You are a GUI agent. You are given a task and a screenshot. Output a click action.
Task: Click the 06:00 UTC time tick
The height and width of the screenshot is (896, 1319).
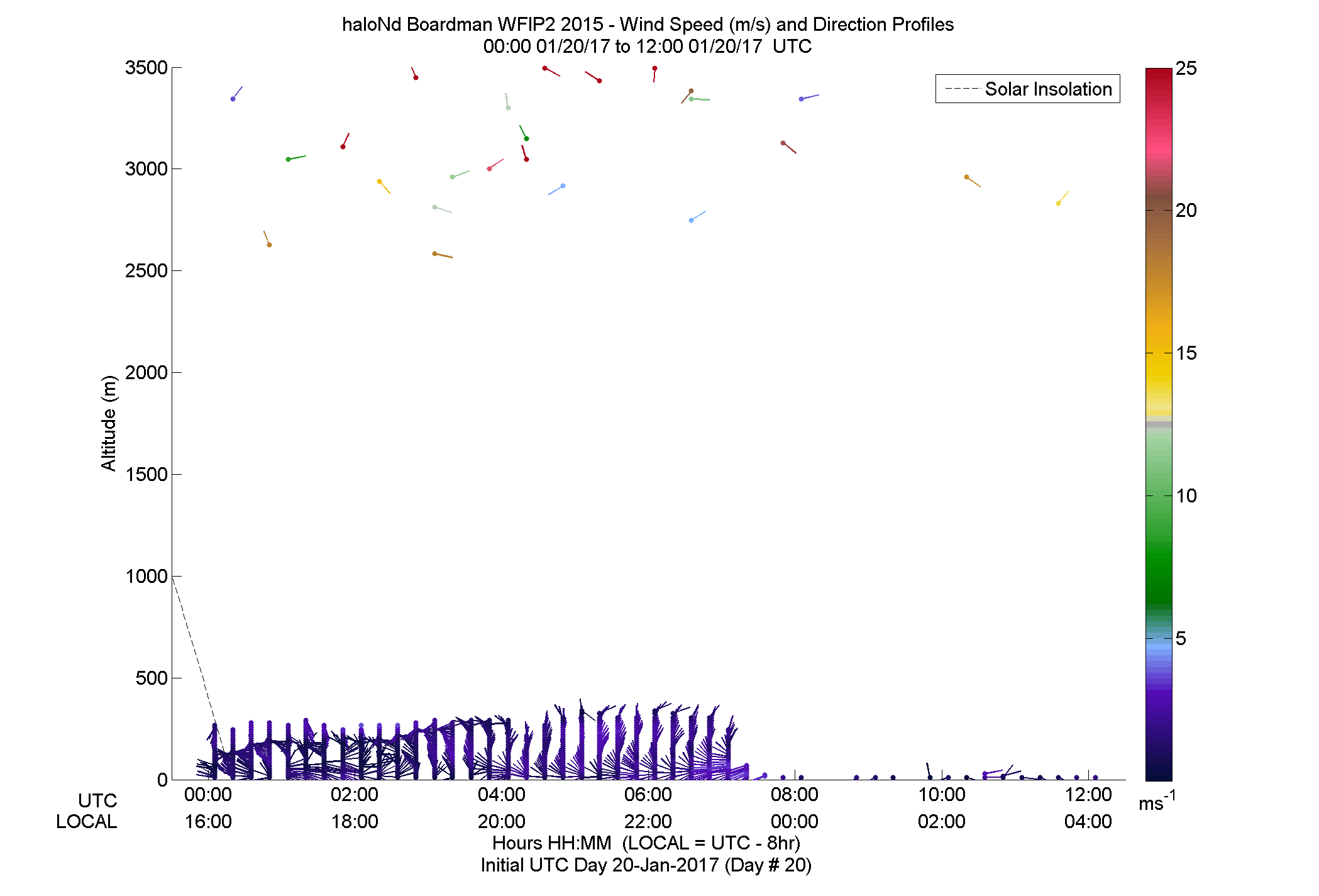coord(648,794)
